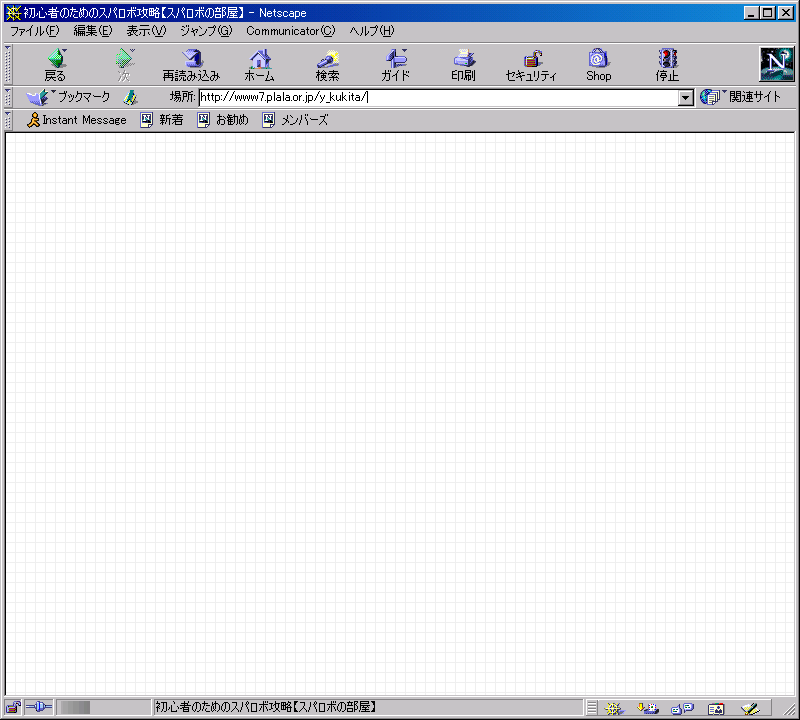Open the Guide (ガイド) toolbar button
This screenshot has width=800, height=720.
[x=395, y=65]
